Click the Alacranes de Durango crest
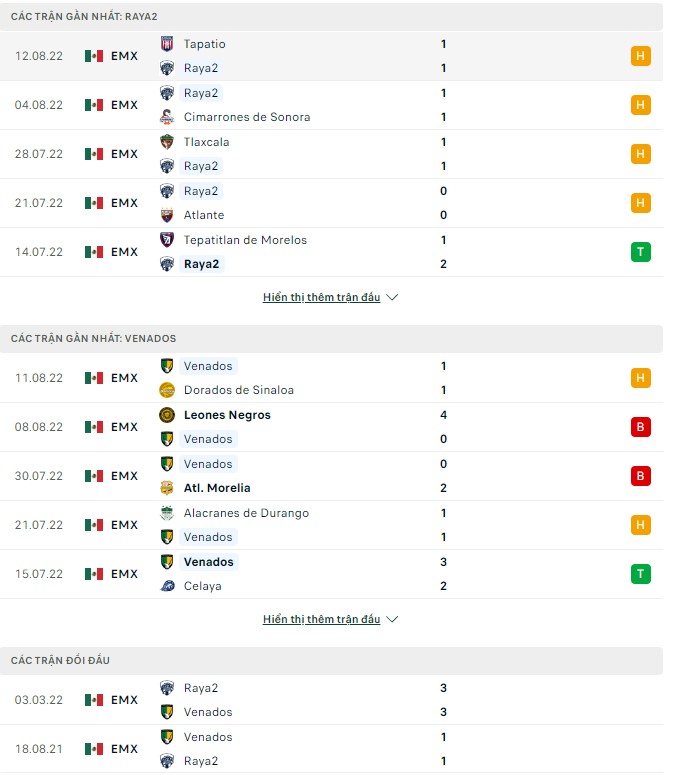 point(167,513)
